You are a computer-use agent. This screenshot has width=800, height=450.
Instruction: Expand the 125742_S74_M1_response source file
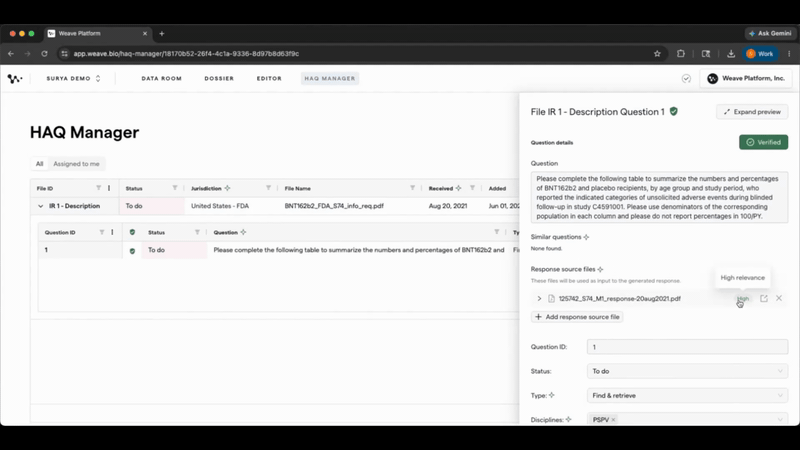[539, 298]
